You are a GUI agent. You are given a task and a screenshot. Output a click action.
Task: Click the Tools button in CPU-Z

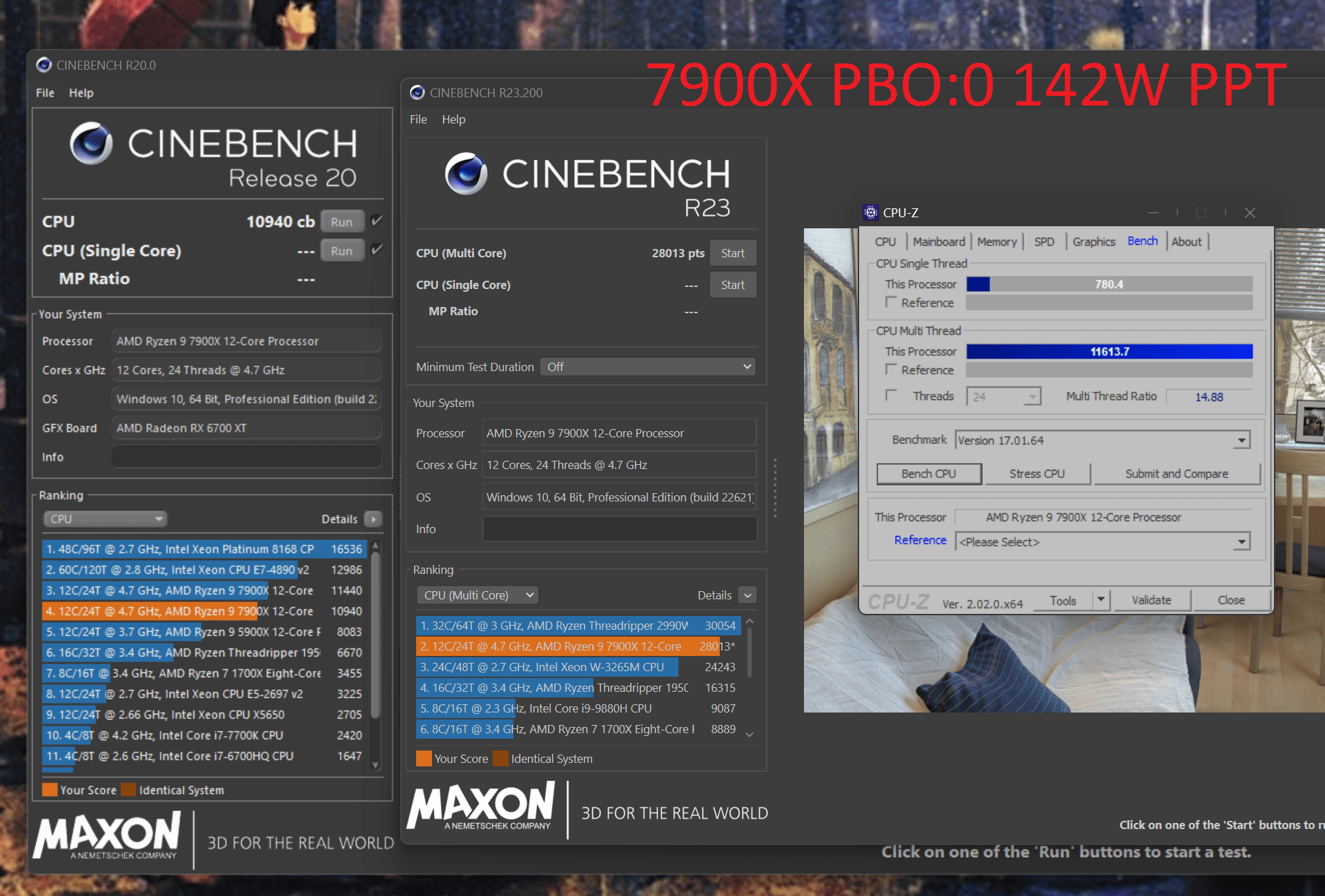click(1063, 600)
